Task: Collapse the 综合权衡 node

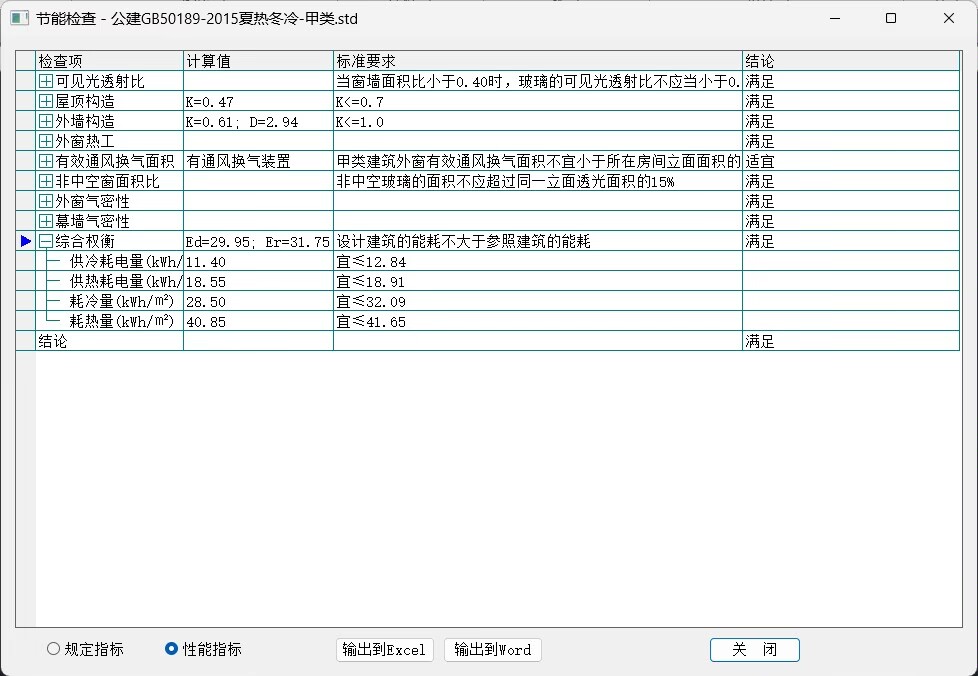Action: coord(45,241)
